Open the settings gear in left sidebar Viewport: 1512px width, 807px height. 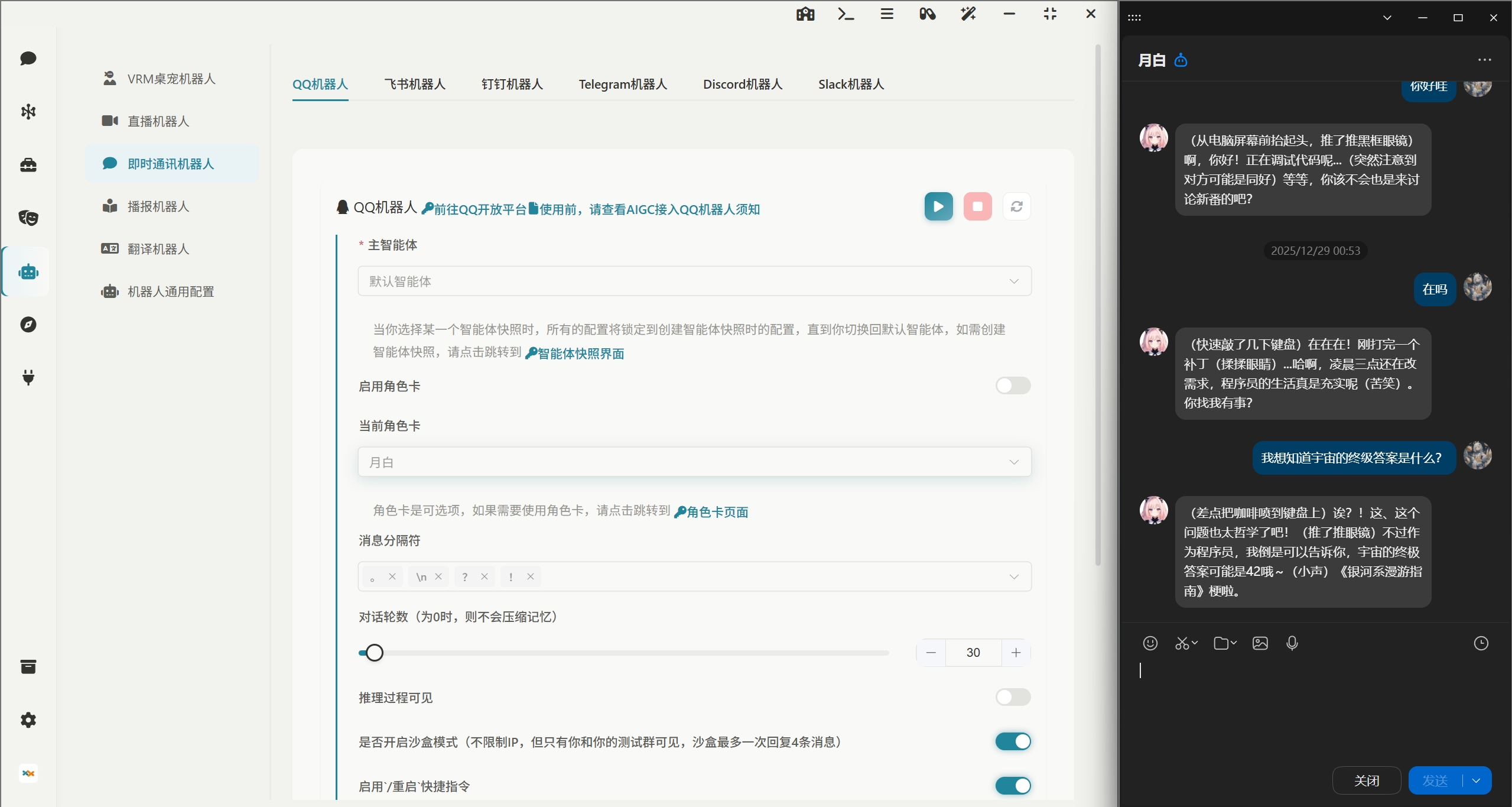(28, 720)
